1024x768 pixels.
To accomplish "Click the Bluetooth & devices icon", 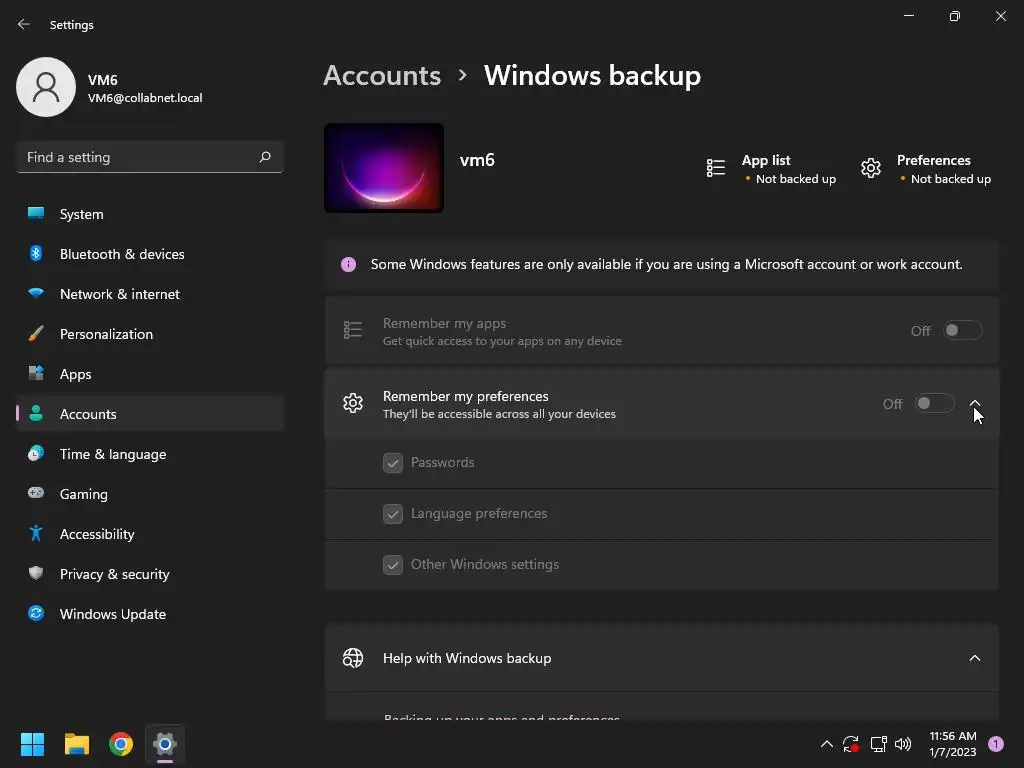I will click(x=36, y=254).
